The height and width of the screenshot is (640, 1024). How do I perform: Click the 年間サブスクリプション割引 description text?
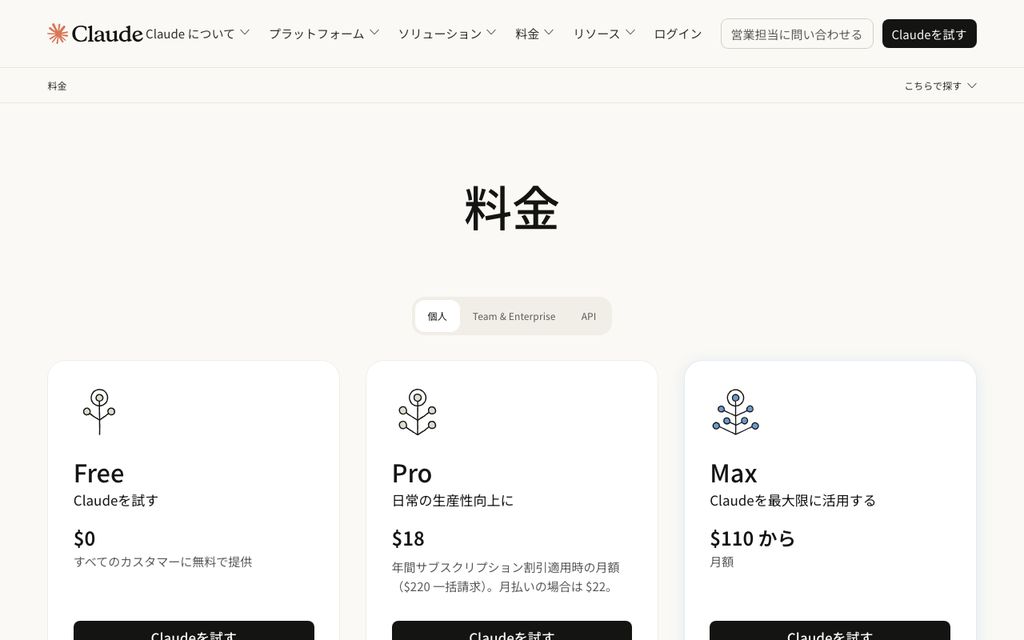[x=505, y=577]
